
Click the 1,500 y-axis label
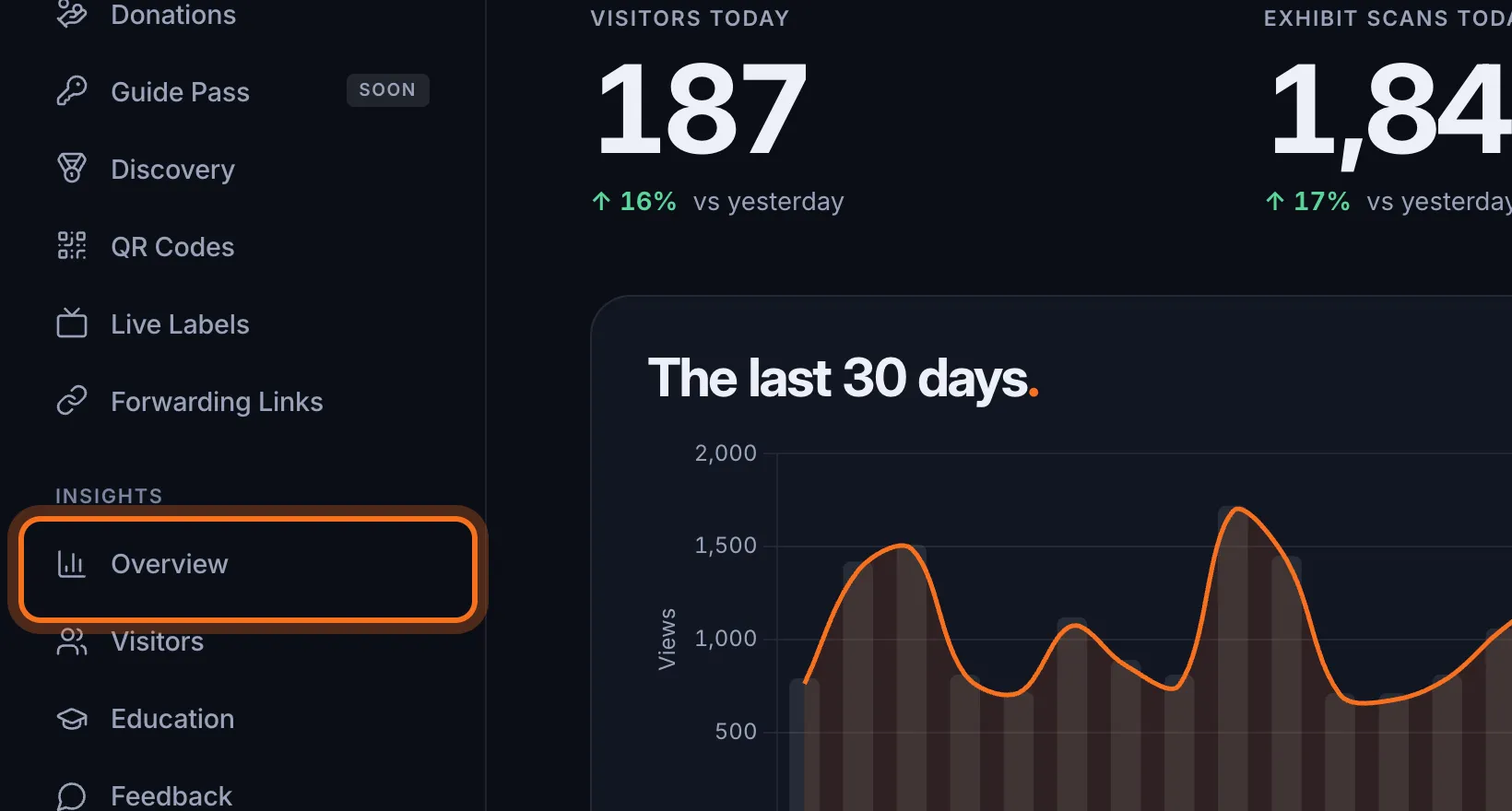click(726, 546)
